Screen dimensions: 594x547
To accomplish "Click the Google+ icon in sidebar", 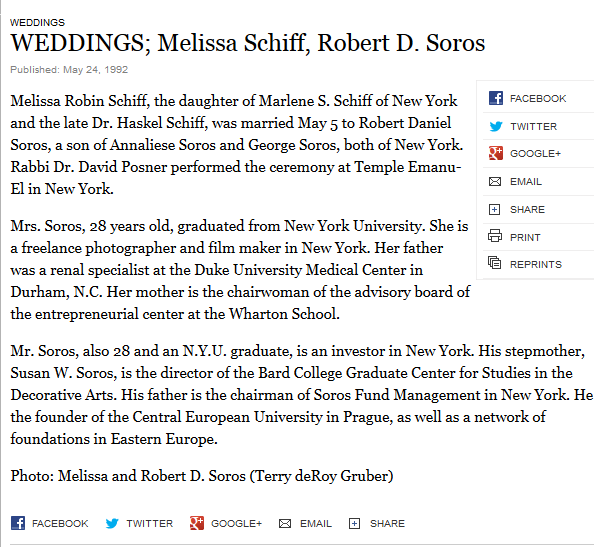I will [496, 153].
